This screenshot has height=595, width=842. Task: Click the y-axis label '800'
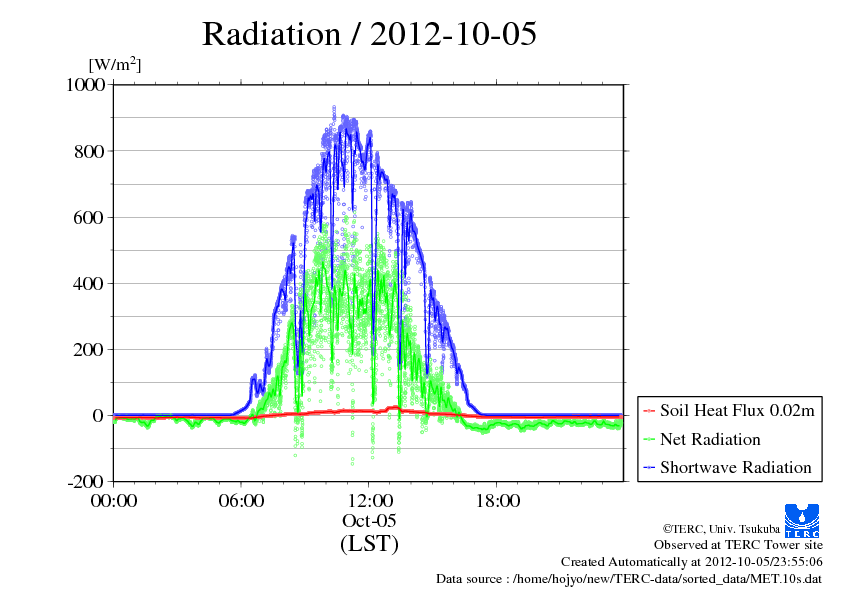pos(89,151)
